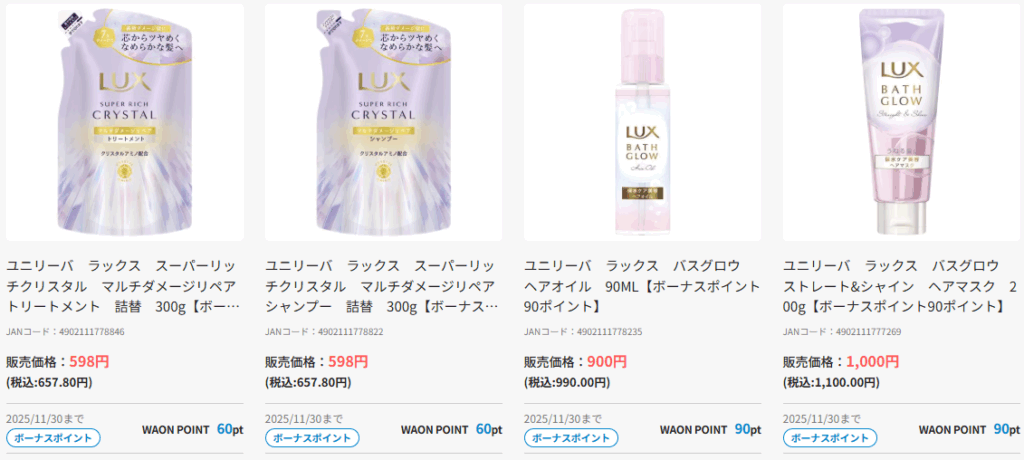Open the Bath Glow hair oil bottle image

tap(642, 122)
